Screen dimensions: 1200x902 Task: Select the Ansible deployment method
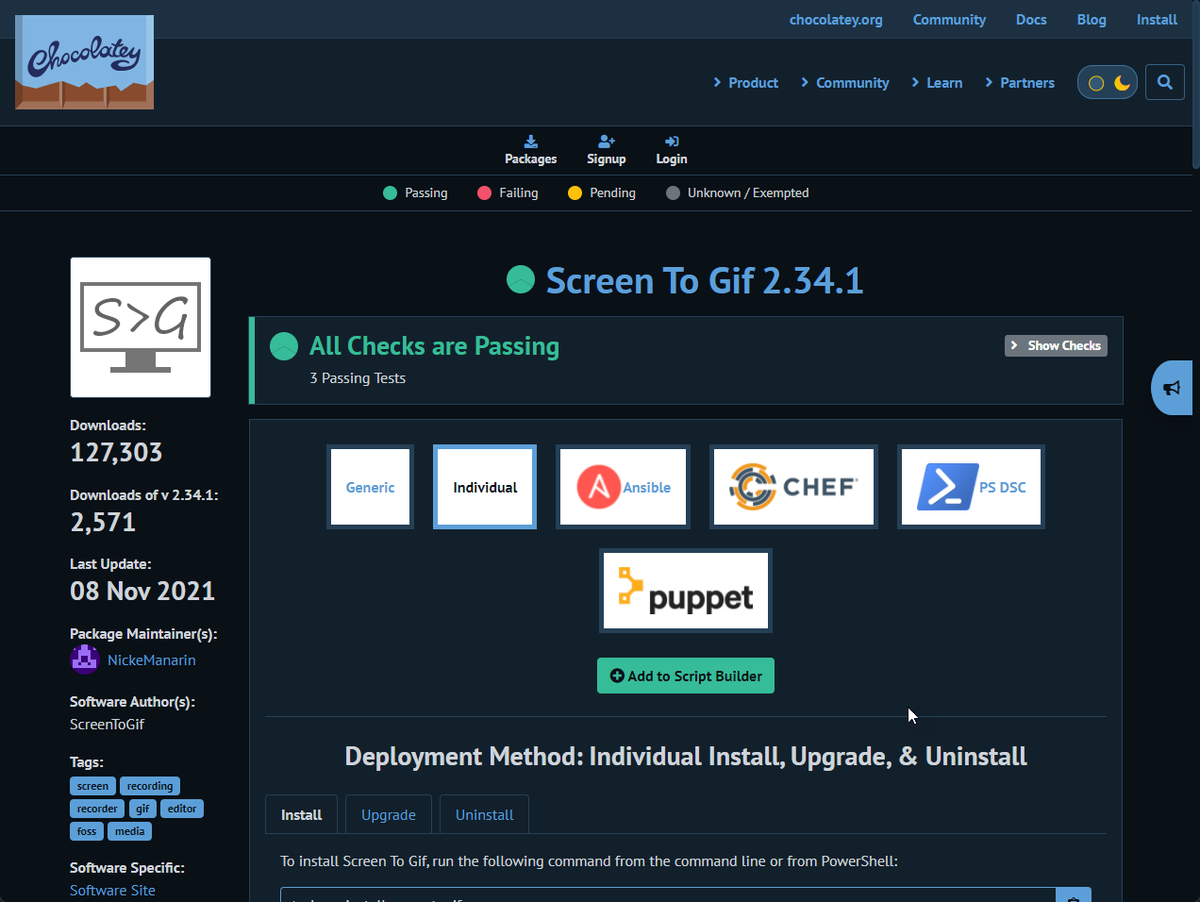623,487
